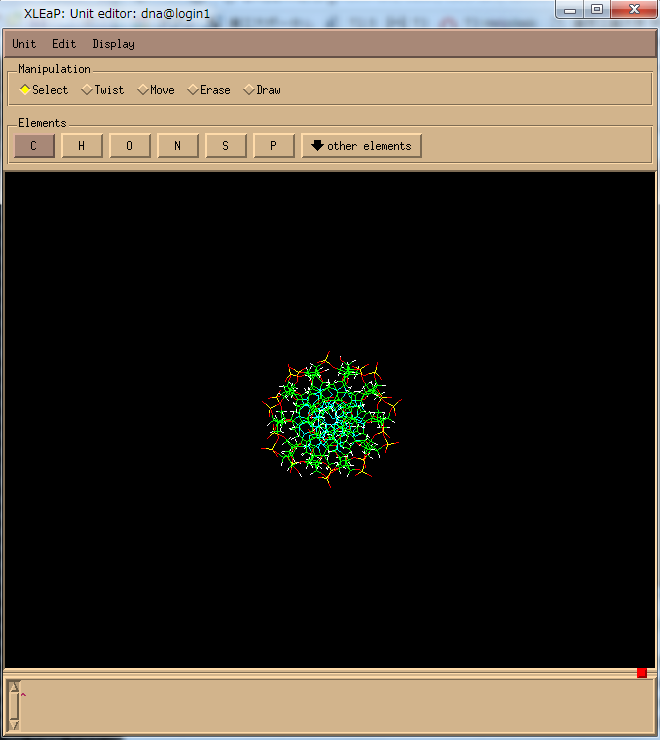The width and height of the screenshot is (660, 740).
Task: Open the Edit menu
Action: (x=64, y=44)
